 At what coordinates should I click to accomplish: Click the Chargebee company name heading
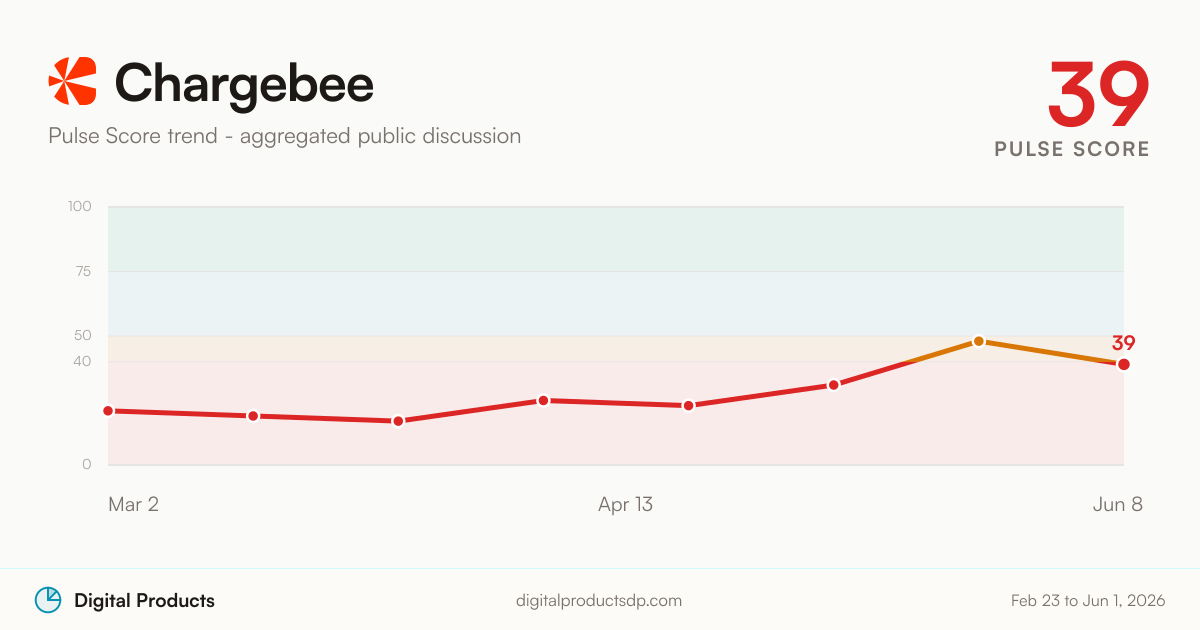(244, 82)
